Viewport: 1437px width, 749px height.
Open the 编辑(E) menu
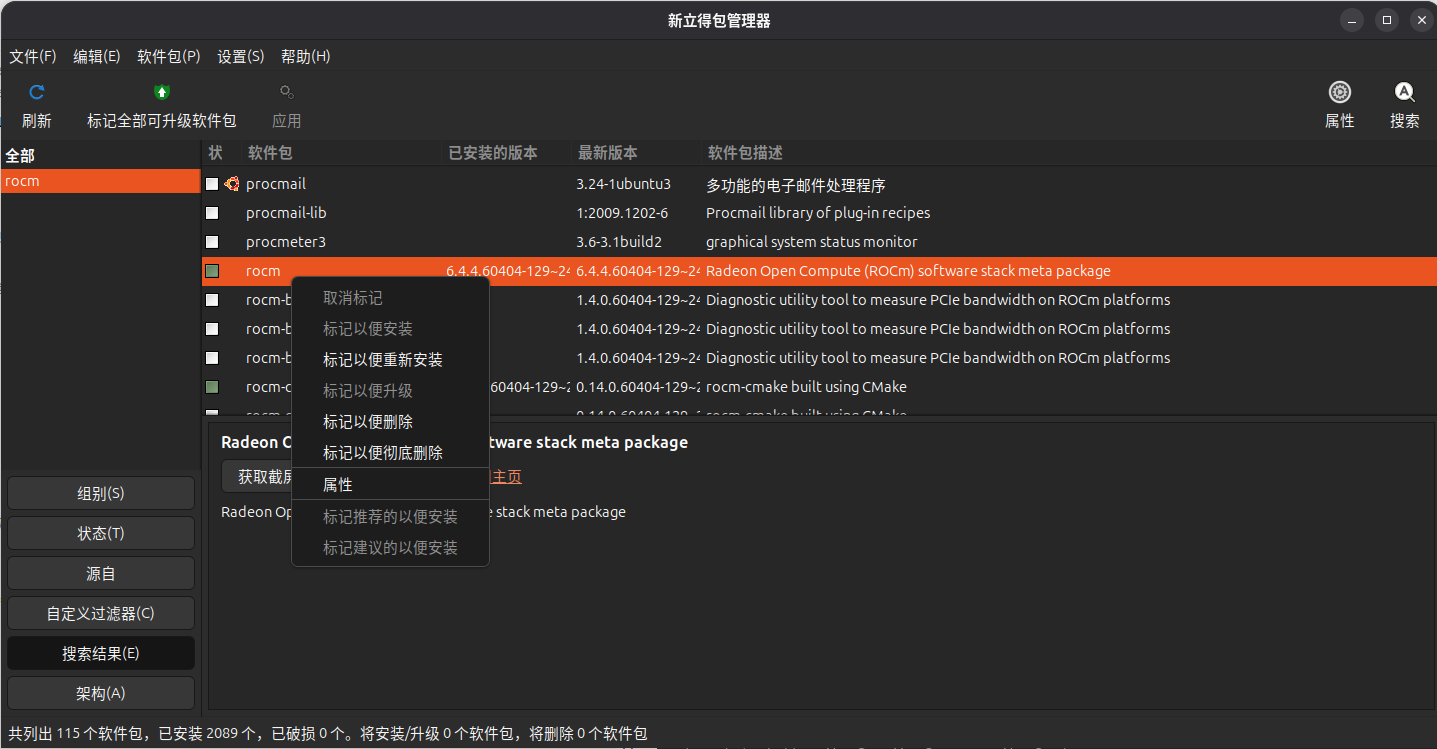pyautogui.click(x=97, y=57)
